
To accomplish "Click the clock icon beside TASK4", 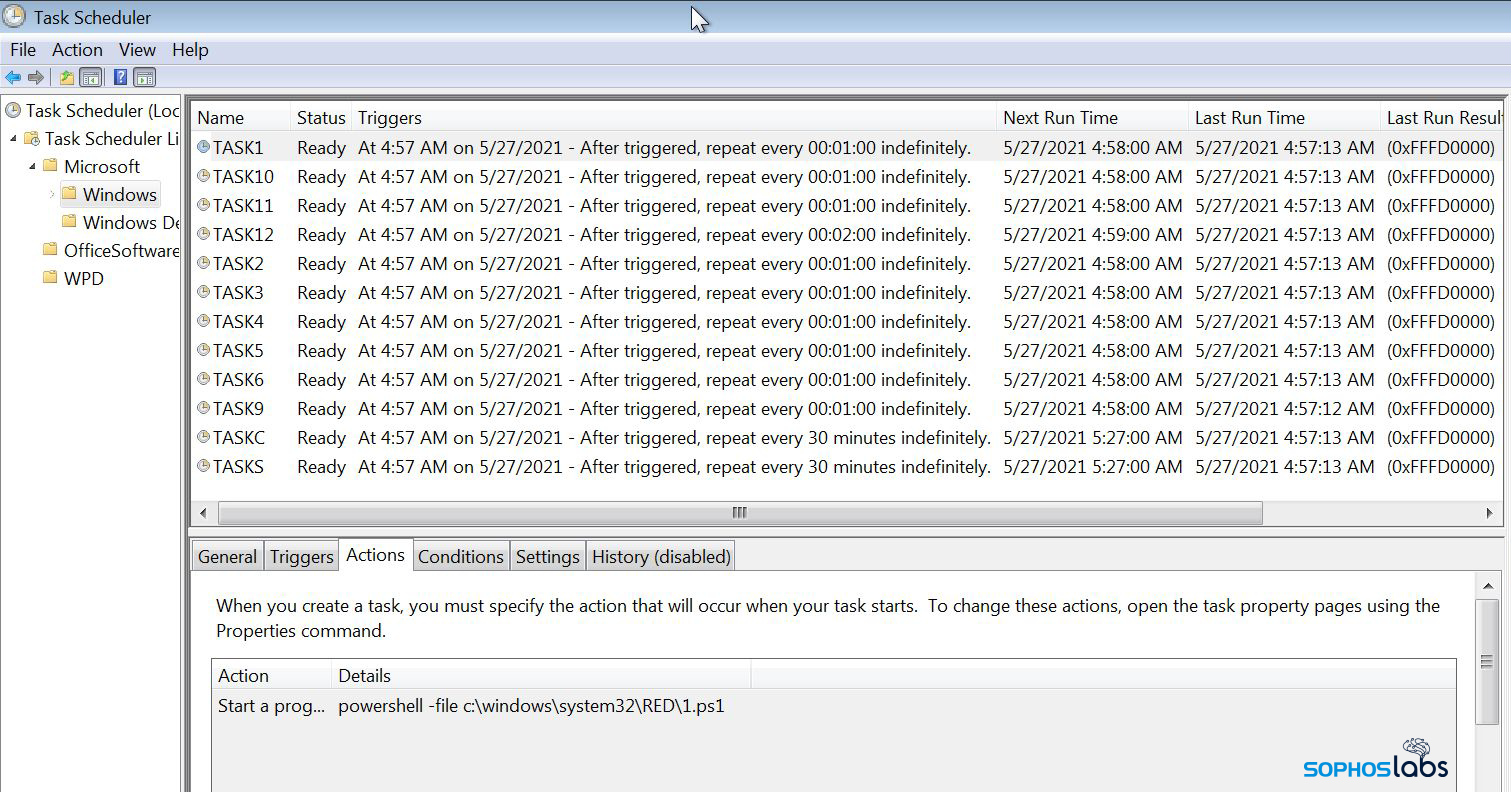I will pyautogui.click(x=204, y=321).
